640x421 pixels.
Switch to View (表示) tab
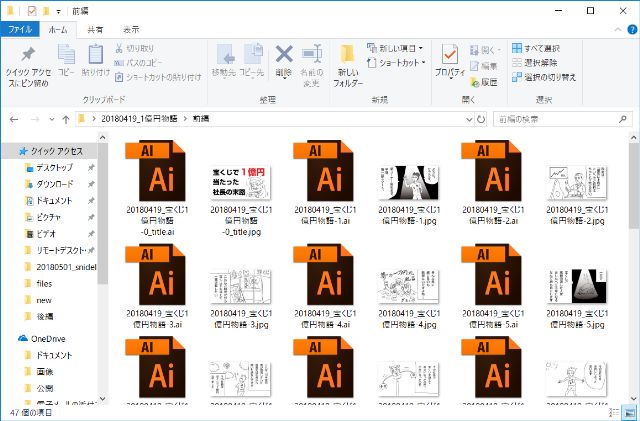click(x=131, y=29)
